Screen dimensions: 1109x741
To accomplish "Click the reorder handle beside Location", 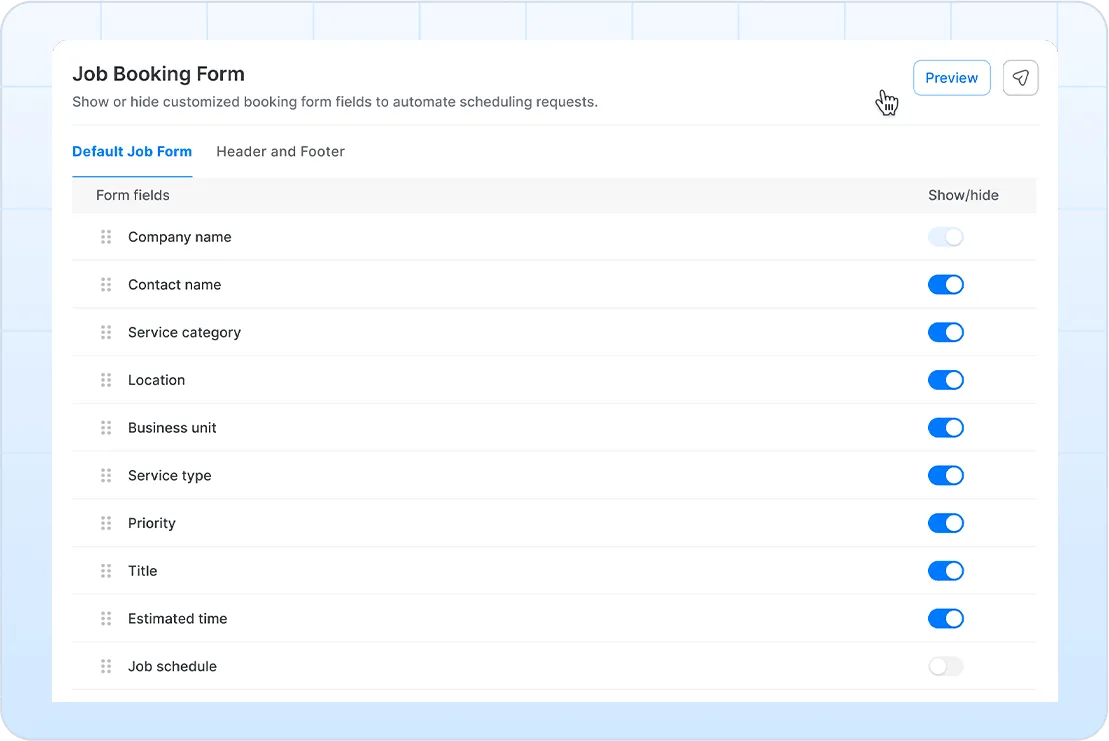I will click(106, 380).
